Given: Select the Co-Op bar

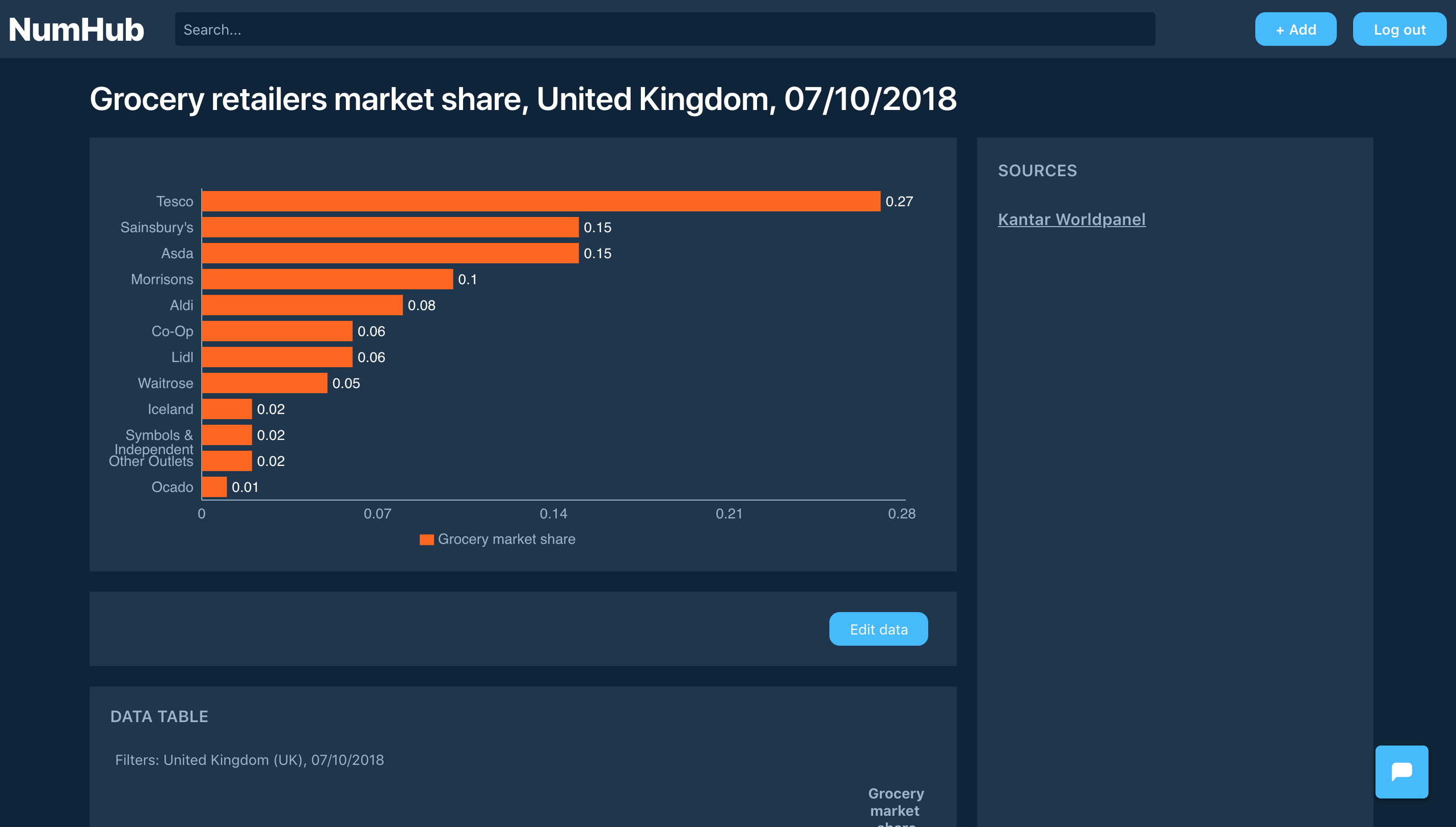Looking at the screenshot, I should 277,331.
